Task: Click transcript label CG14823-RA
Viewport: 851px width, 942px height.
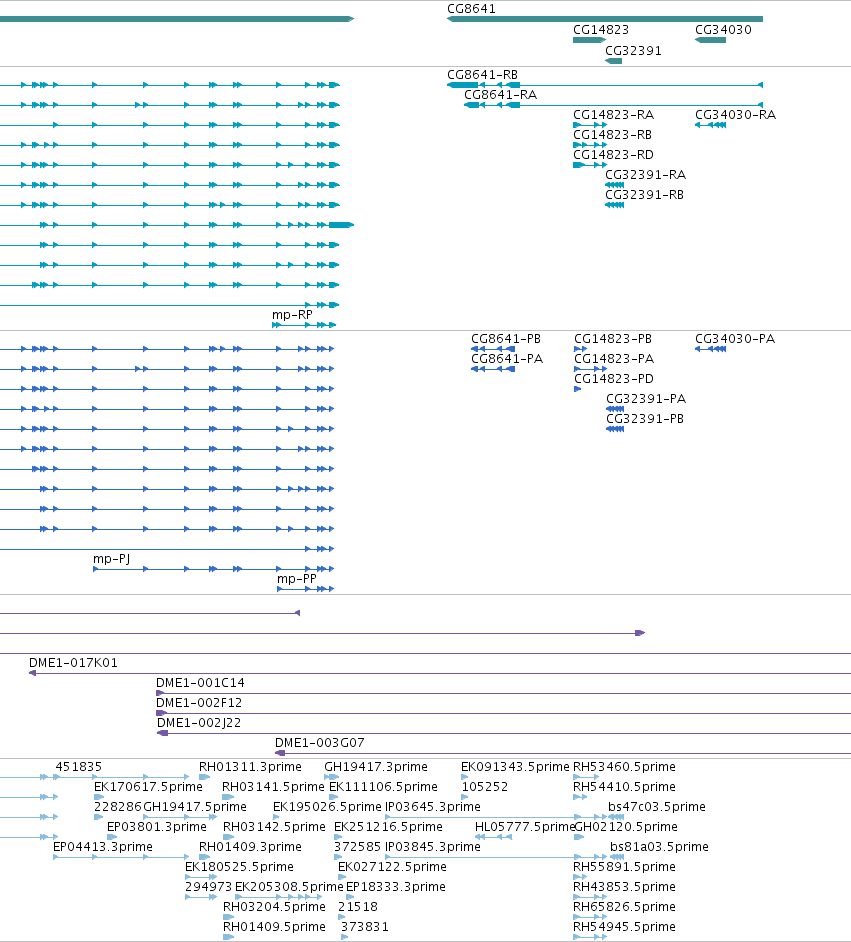Action: point(613,115)
